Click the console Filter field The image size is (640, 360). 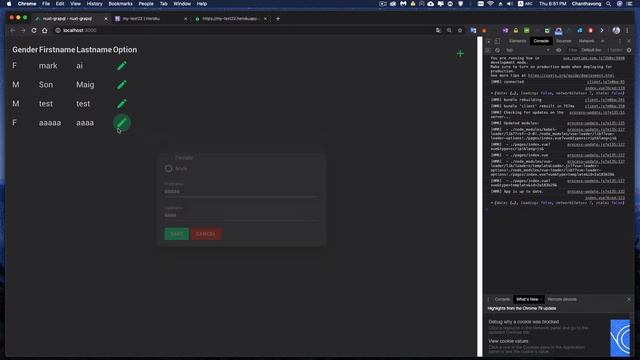tap(573, 50)
